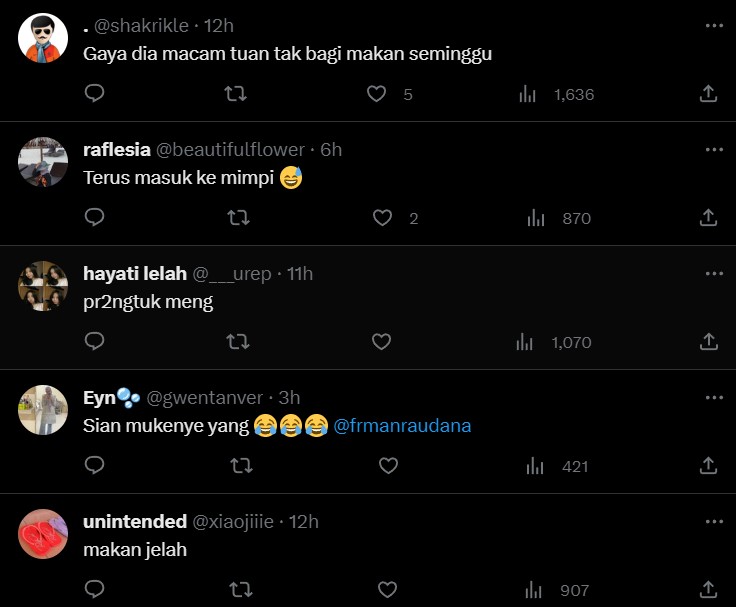This screenshot has height=607, width=736.
Task: Share the shakrikle tweet
Action: [708, 94]
